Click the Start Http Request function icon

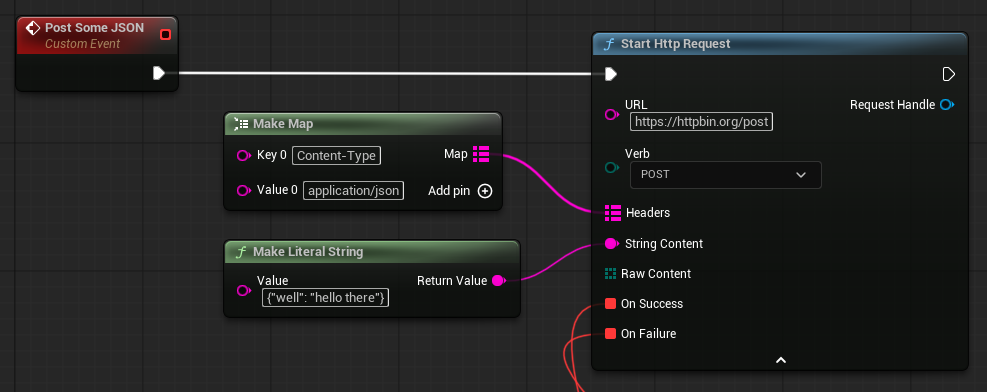click(609, 44)
